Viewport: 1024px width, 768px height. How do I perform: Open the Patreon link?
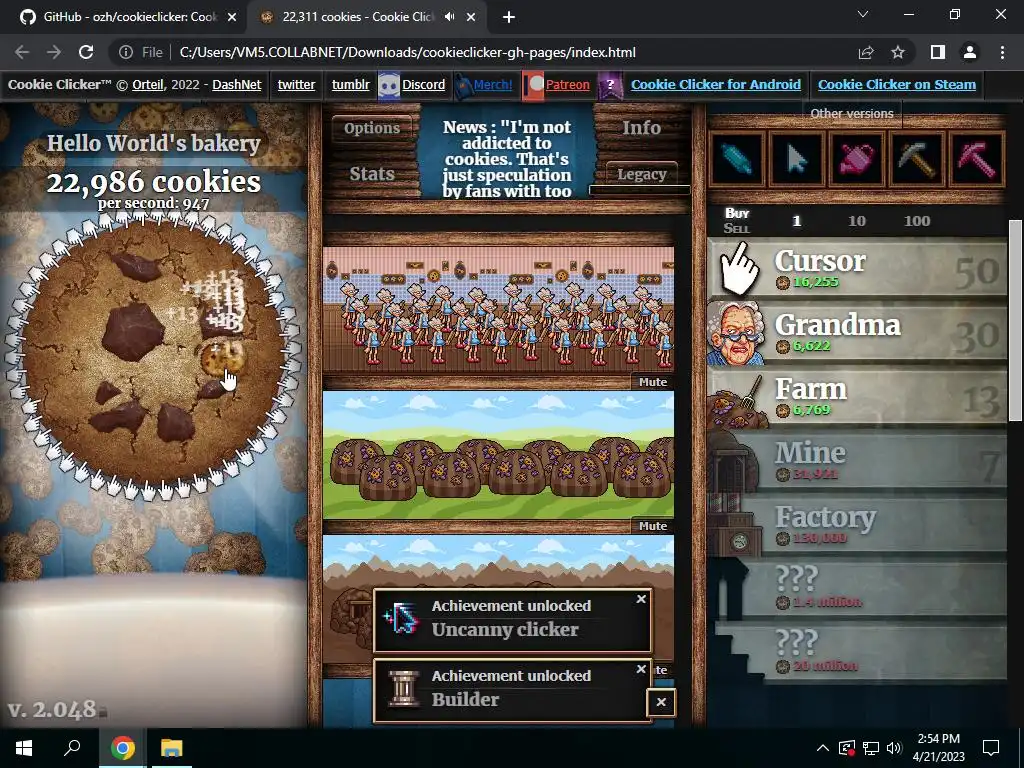tap(567, 84)
